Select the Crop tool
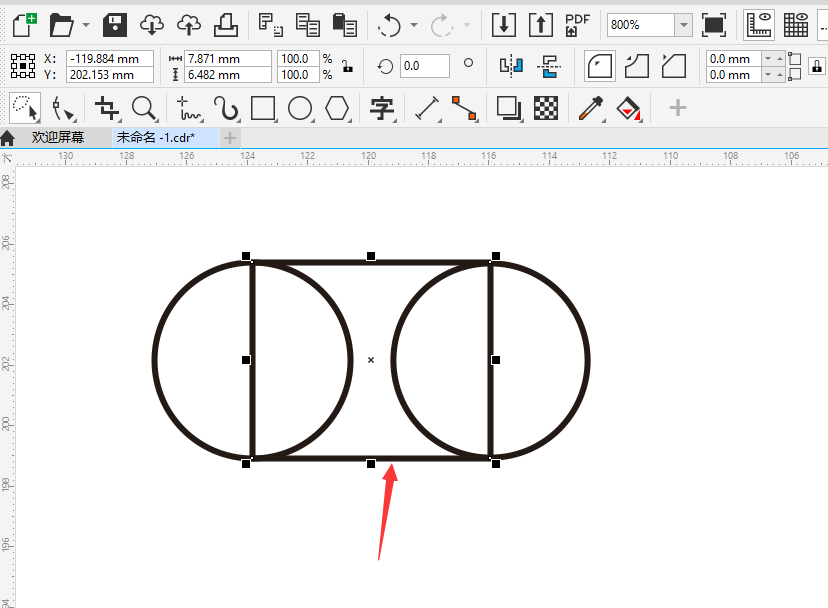828x608 pixels. coord(106,108)
